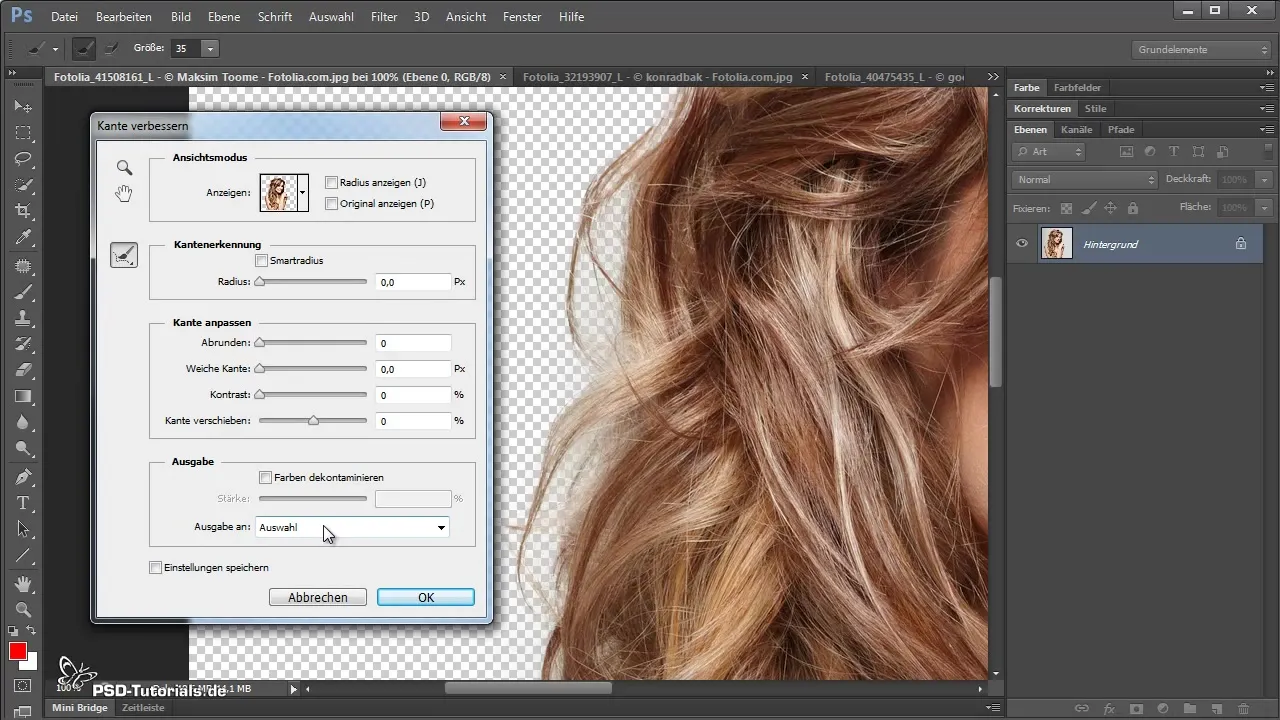Select the Zoom tool in the dialog
The width and height of the screenshot is (1280, 720).
[124, 168]
